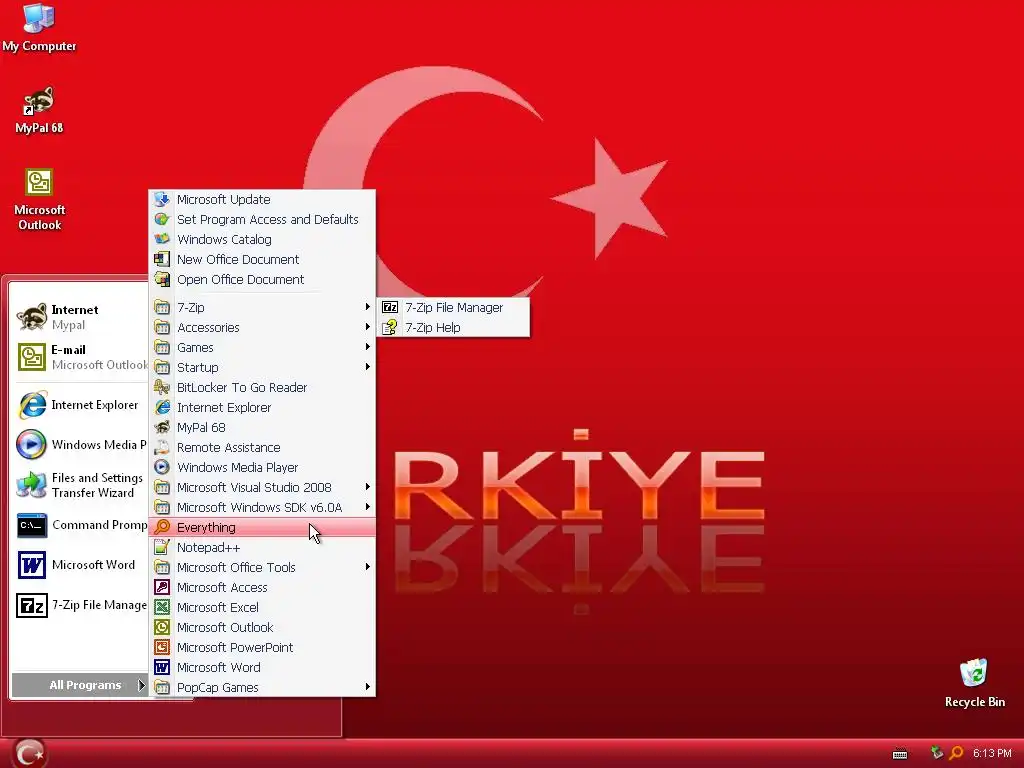Click the on-screen keyboard tray icon

point(900,754)
